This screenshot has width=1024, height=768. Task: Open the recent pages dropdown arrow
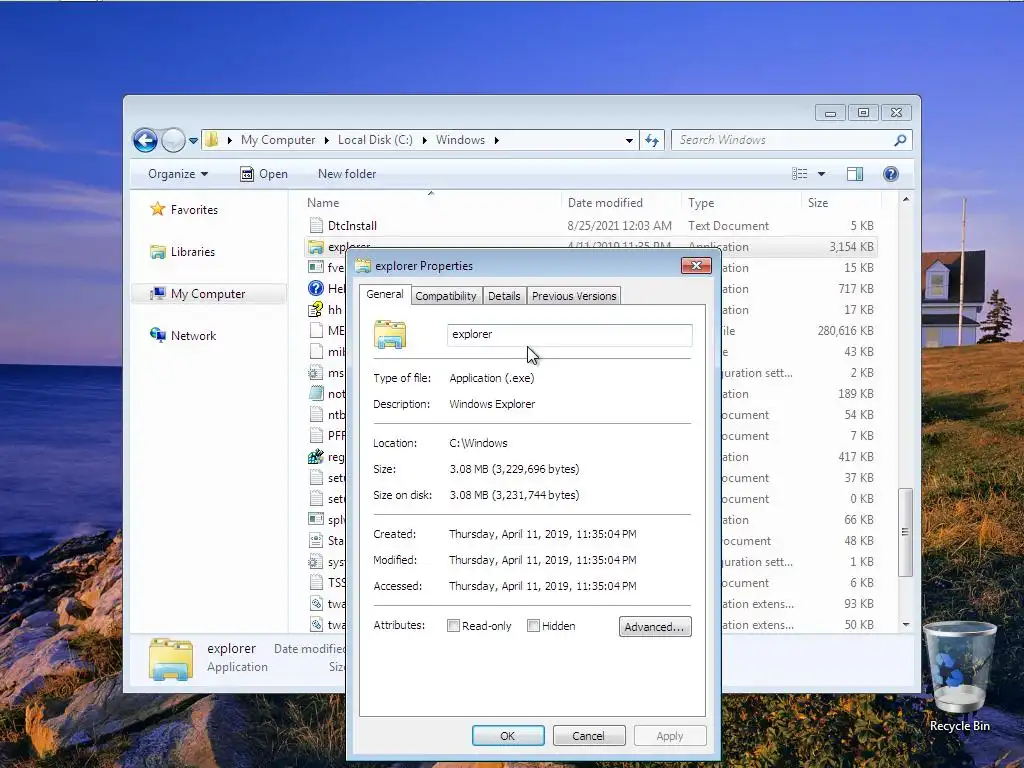193,140
